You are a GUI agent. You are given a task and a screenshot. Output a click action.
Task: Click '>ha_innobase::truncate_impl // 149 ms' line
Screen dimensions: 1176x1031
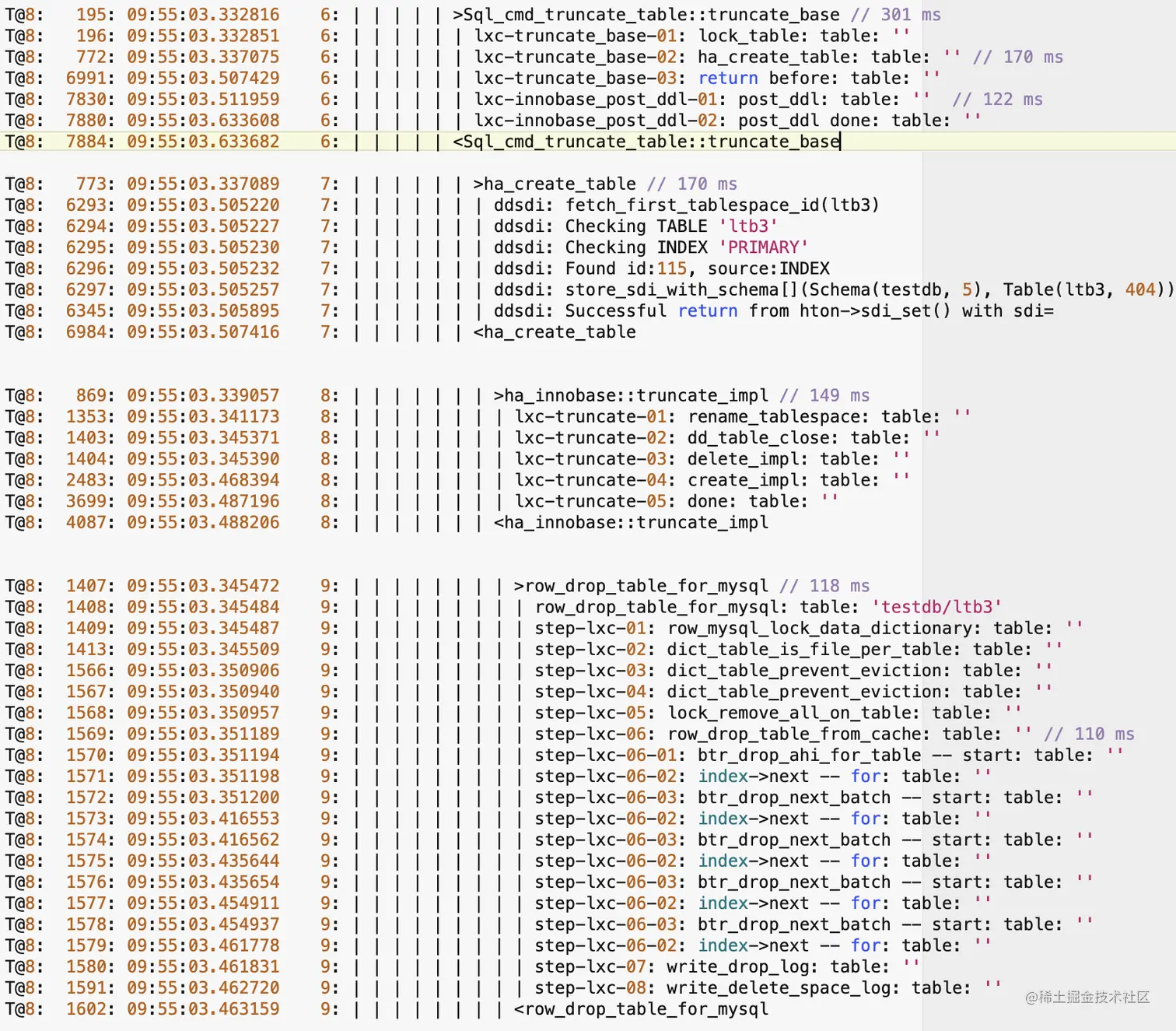[437, 395]
